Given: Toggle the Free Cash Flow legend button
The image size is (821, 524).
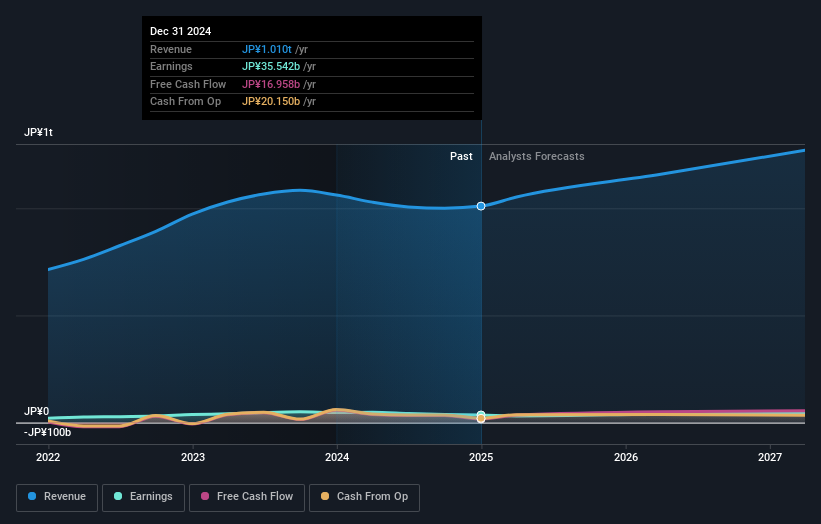Looking at the screenshot, I should point(247,497).
